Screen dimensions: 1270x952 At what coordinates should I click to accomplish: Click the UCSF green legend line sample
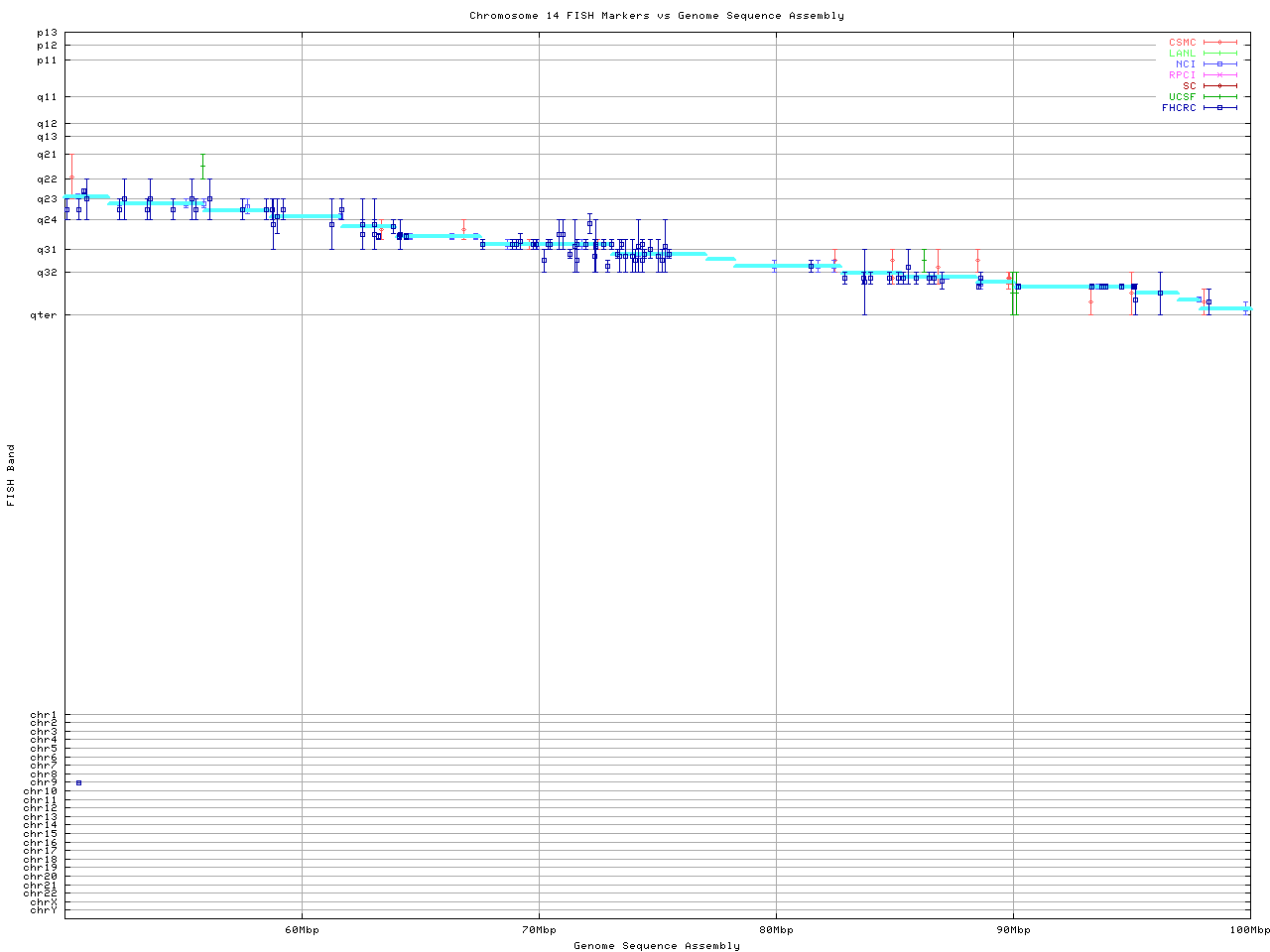point(1219,96)
